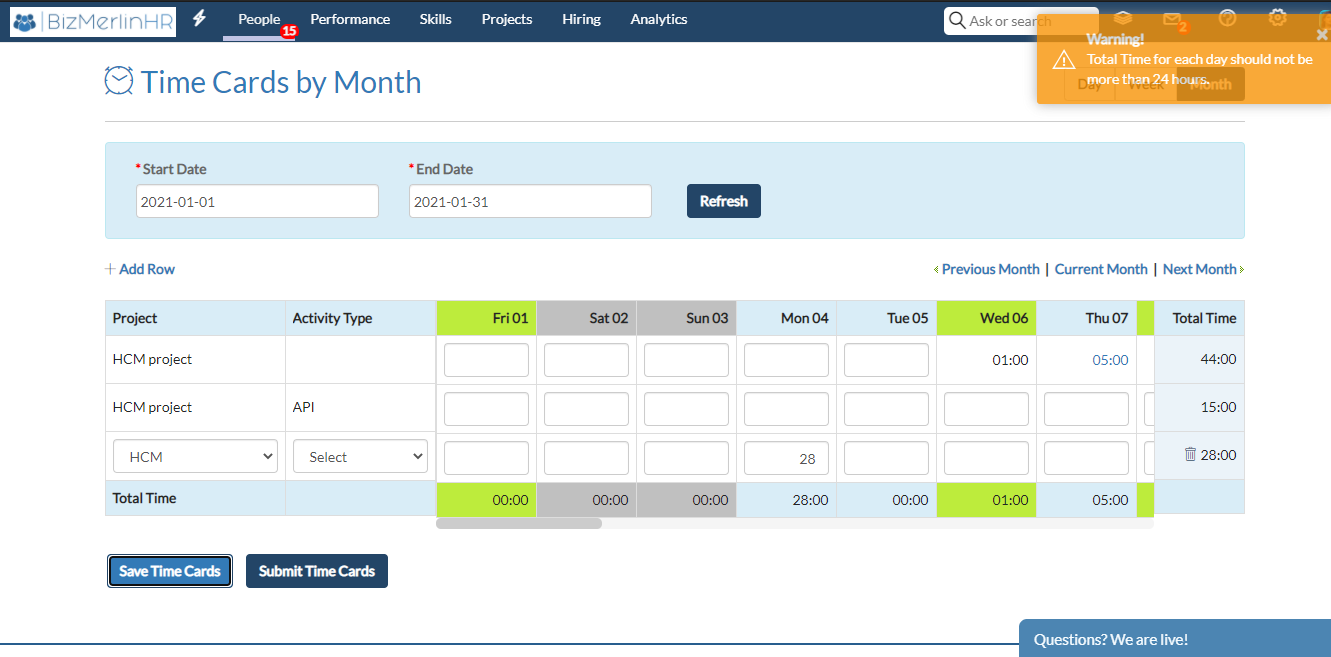Viewport: 1331px width, 657px height.
Task: Click the Refresh button
Action: coord(723,200)
